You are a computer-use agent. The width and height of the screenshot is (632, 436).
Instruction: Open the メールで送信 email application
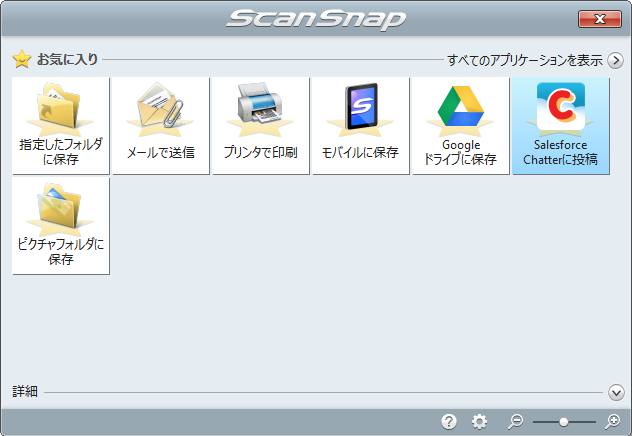(160, 126)
